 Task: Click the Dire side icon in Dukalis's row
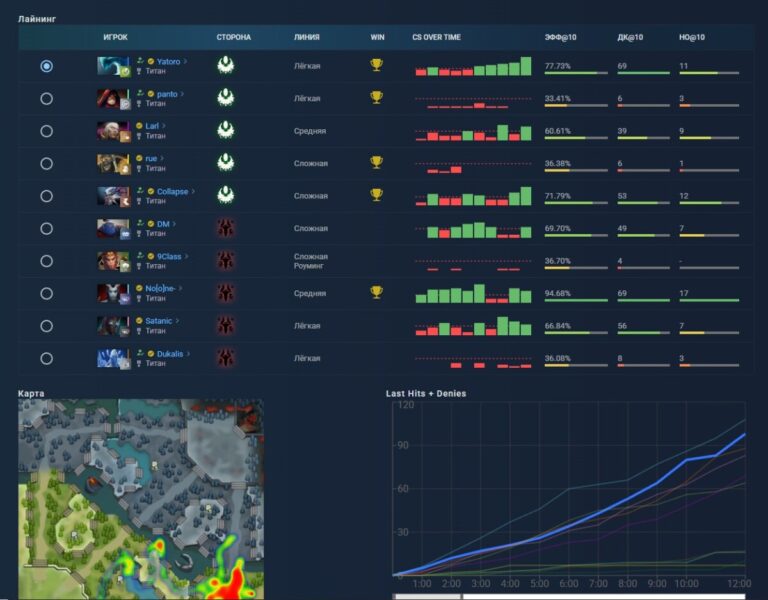click(x=226, y=358)
